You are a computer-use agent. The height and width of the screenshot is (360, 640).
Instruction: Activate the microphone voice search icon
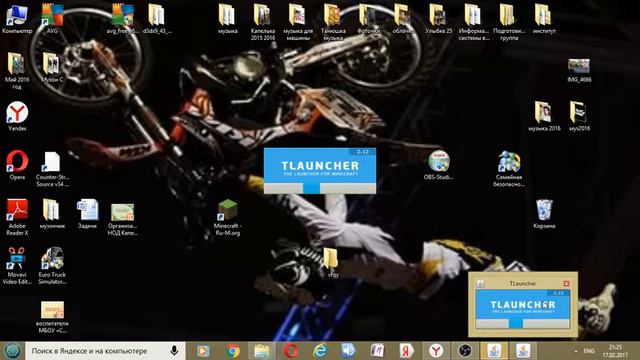pyautogui.click(x=174, y=351)
